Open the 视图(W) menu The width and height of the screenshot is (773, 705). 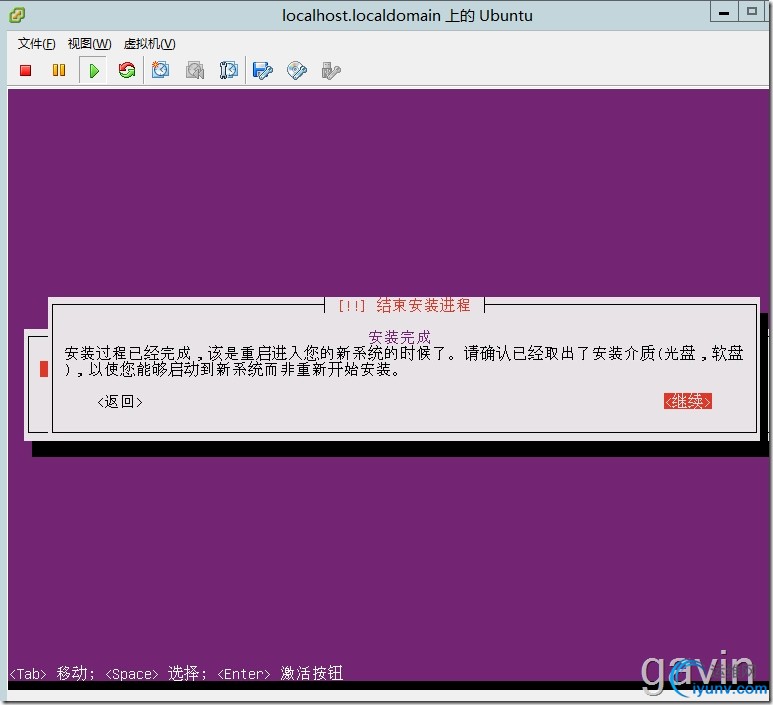tap(89, 44)
